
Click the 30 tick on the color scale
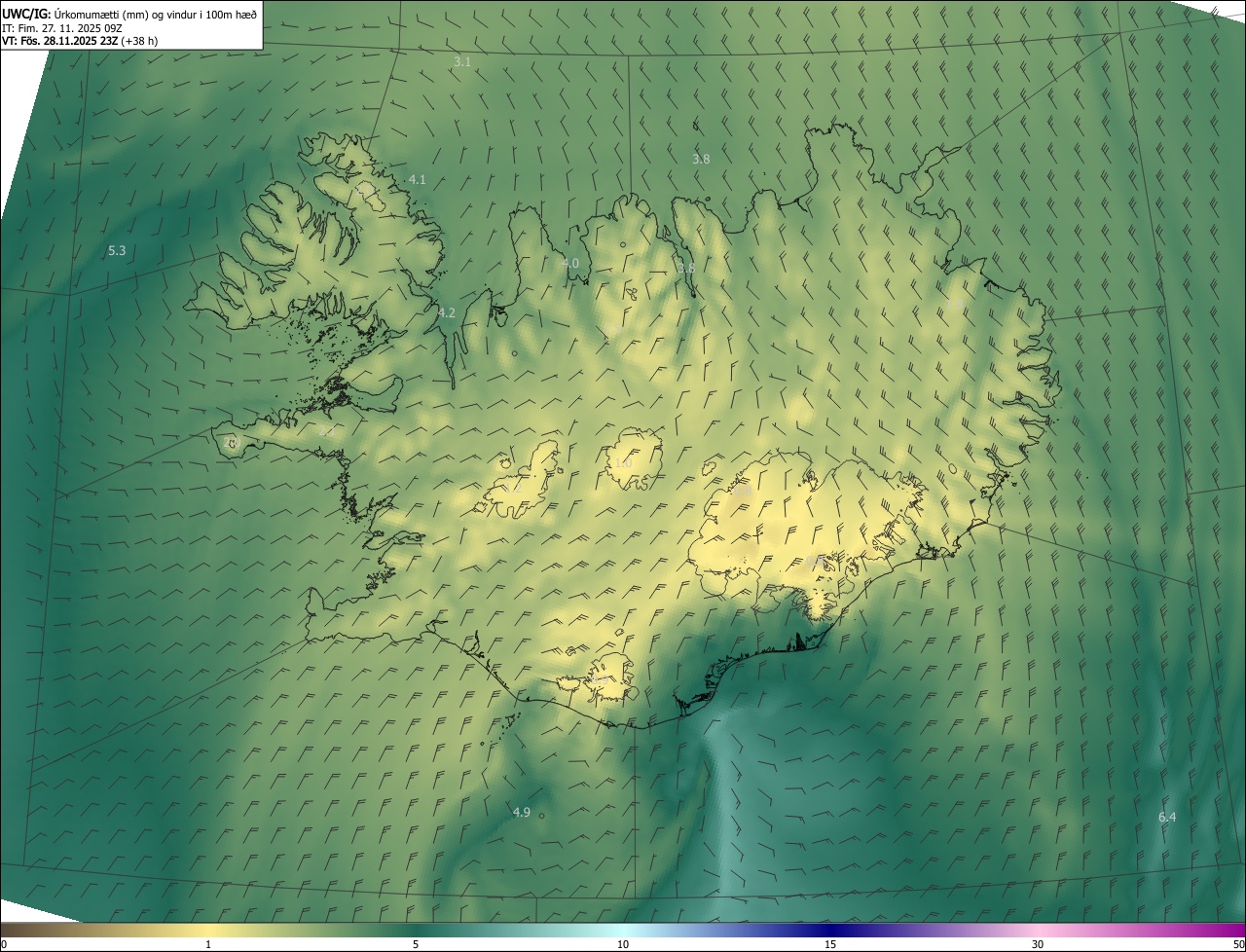[x=1038, y=944]
